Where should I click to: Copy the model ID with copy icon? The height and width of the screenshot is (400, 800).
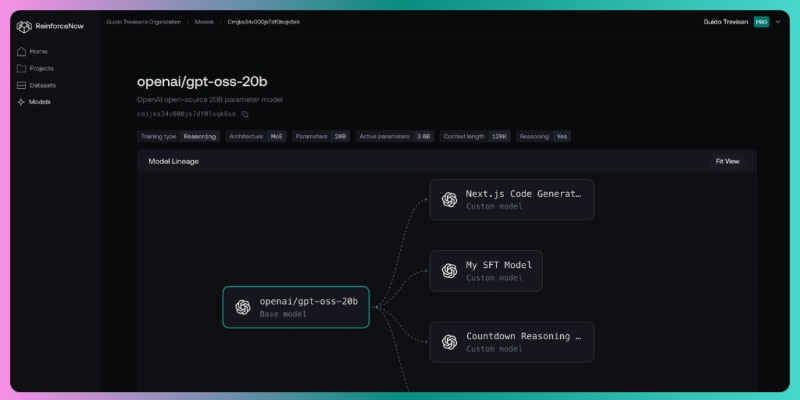point(245,114)
